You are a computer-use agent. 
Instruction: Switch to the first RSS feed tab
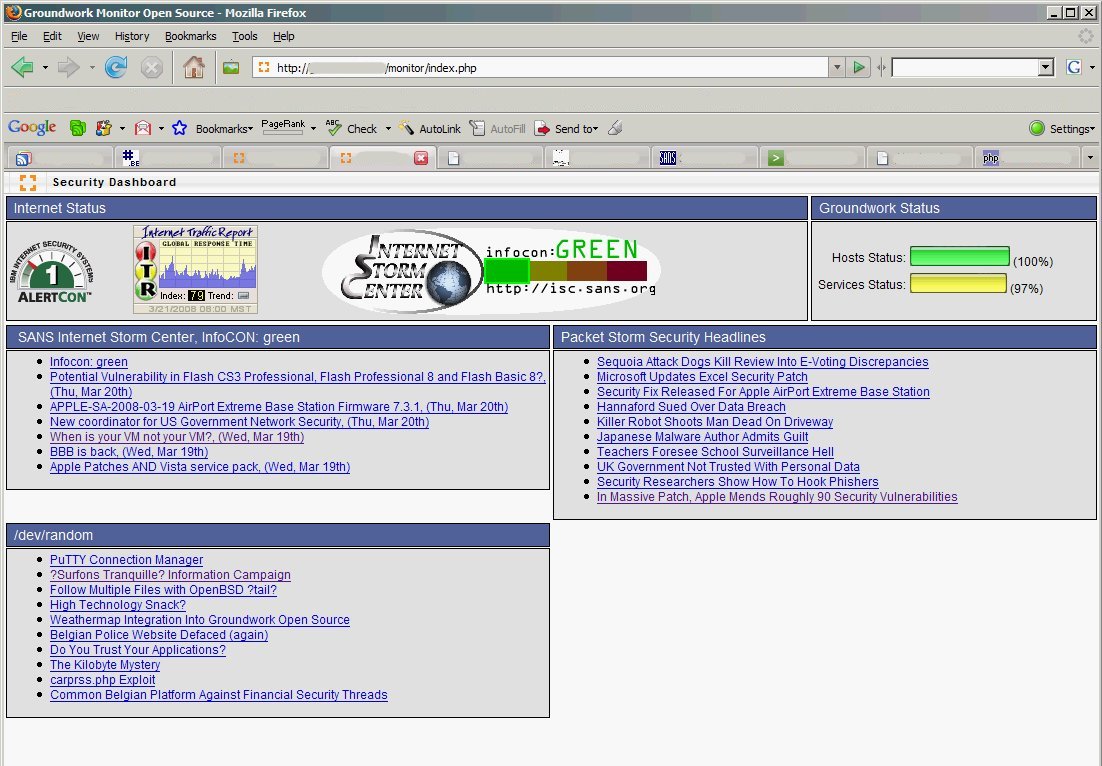point(60,158)
